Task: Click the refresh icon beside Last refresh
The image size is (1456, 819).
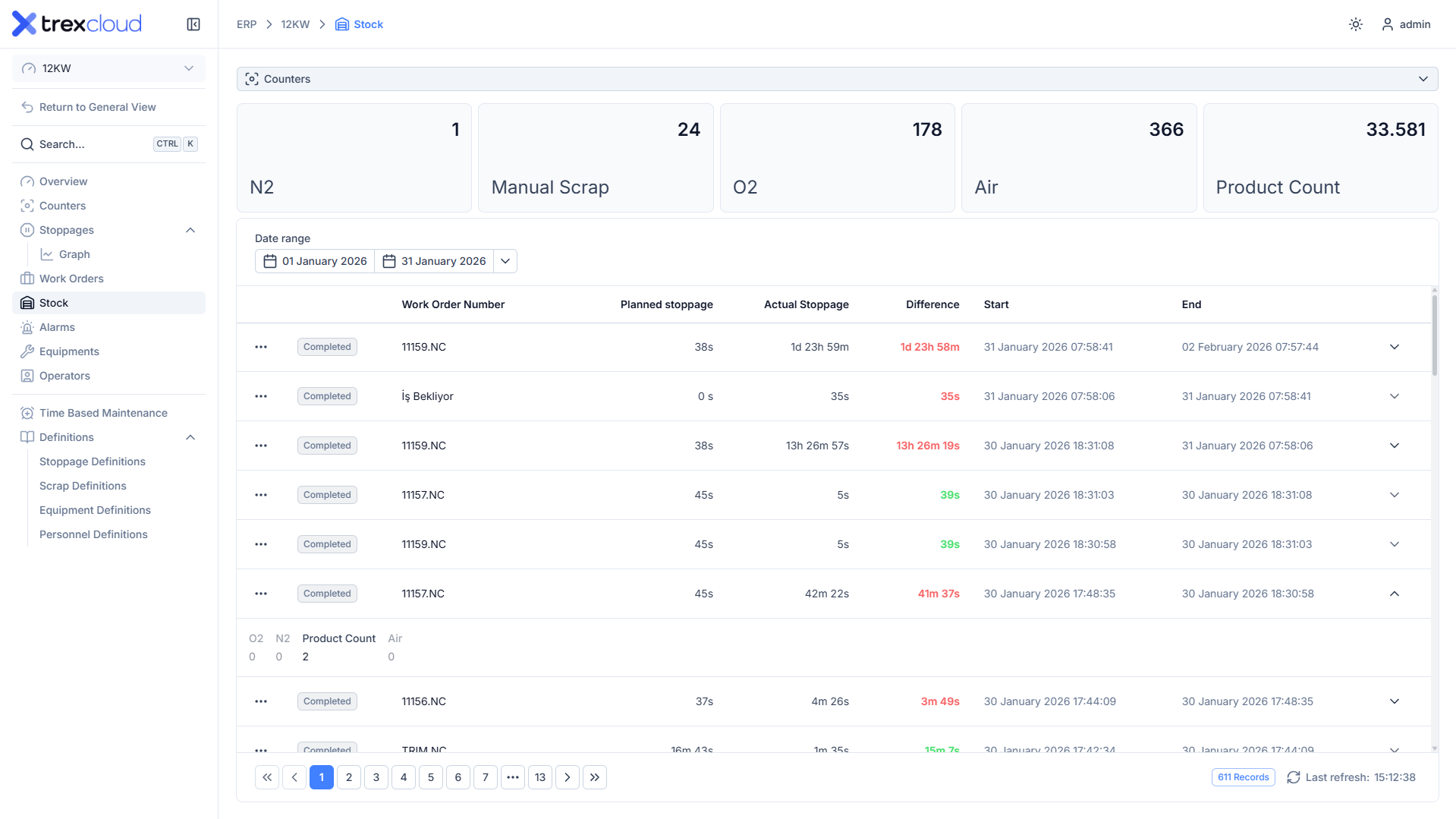Action: click(1294, 777)
